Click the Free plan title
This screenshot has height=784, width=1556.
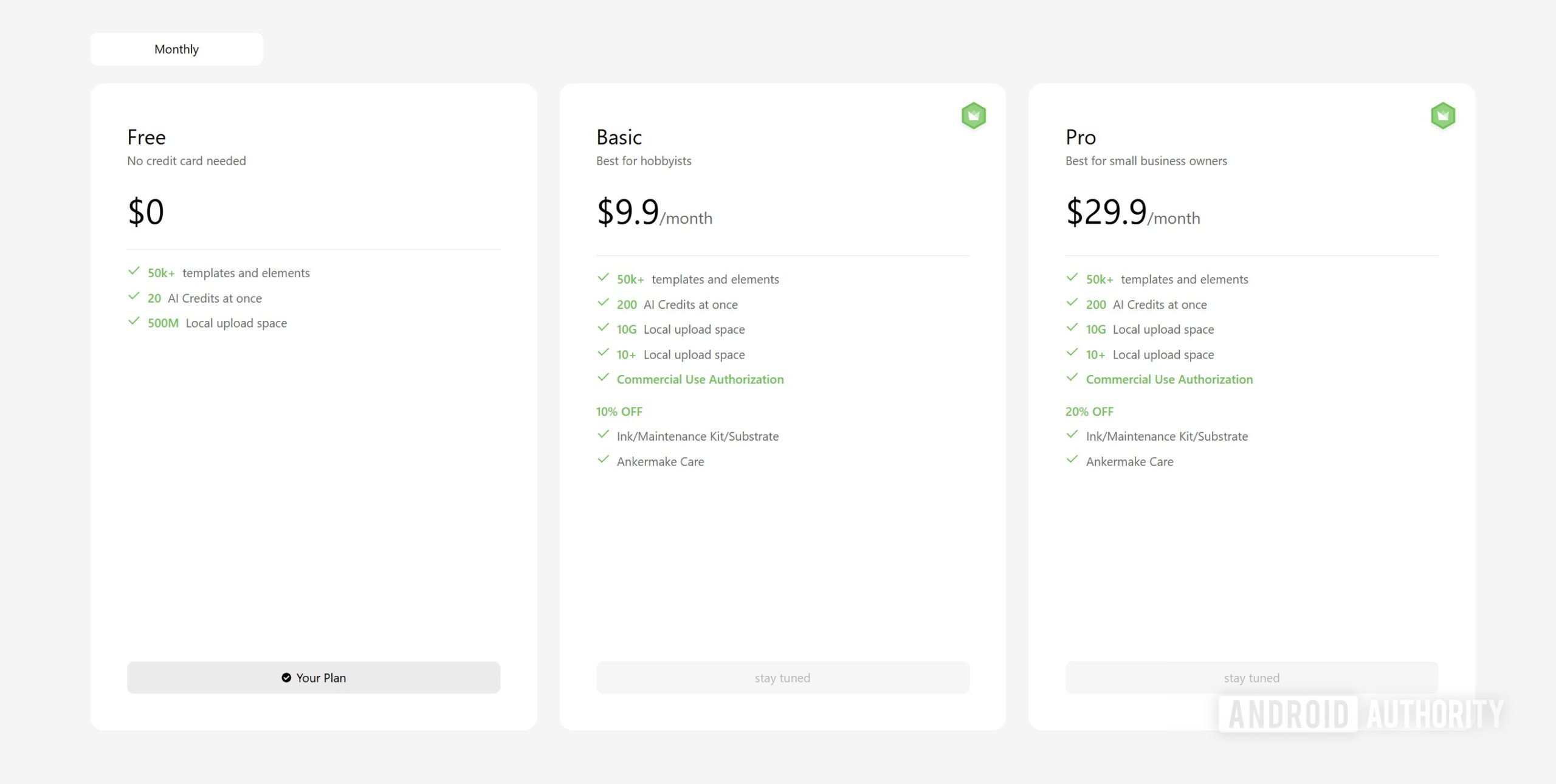[x=146, y=137]
